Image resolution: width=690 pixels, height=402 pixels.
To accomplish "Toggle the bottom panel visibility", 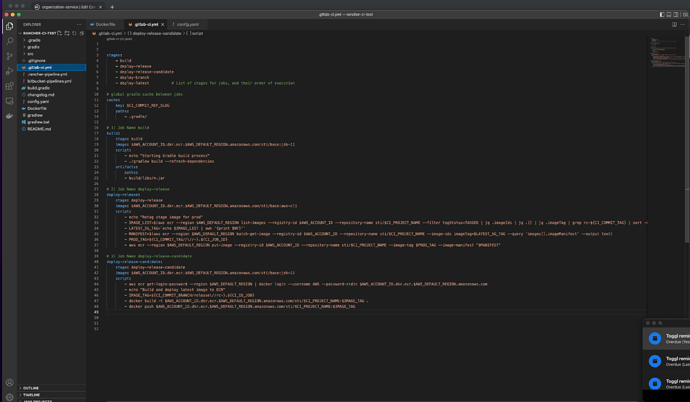I will click(670, 15).
